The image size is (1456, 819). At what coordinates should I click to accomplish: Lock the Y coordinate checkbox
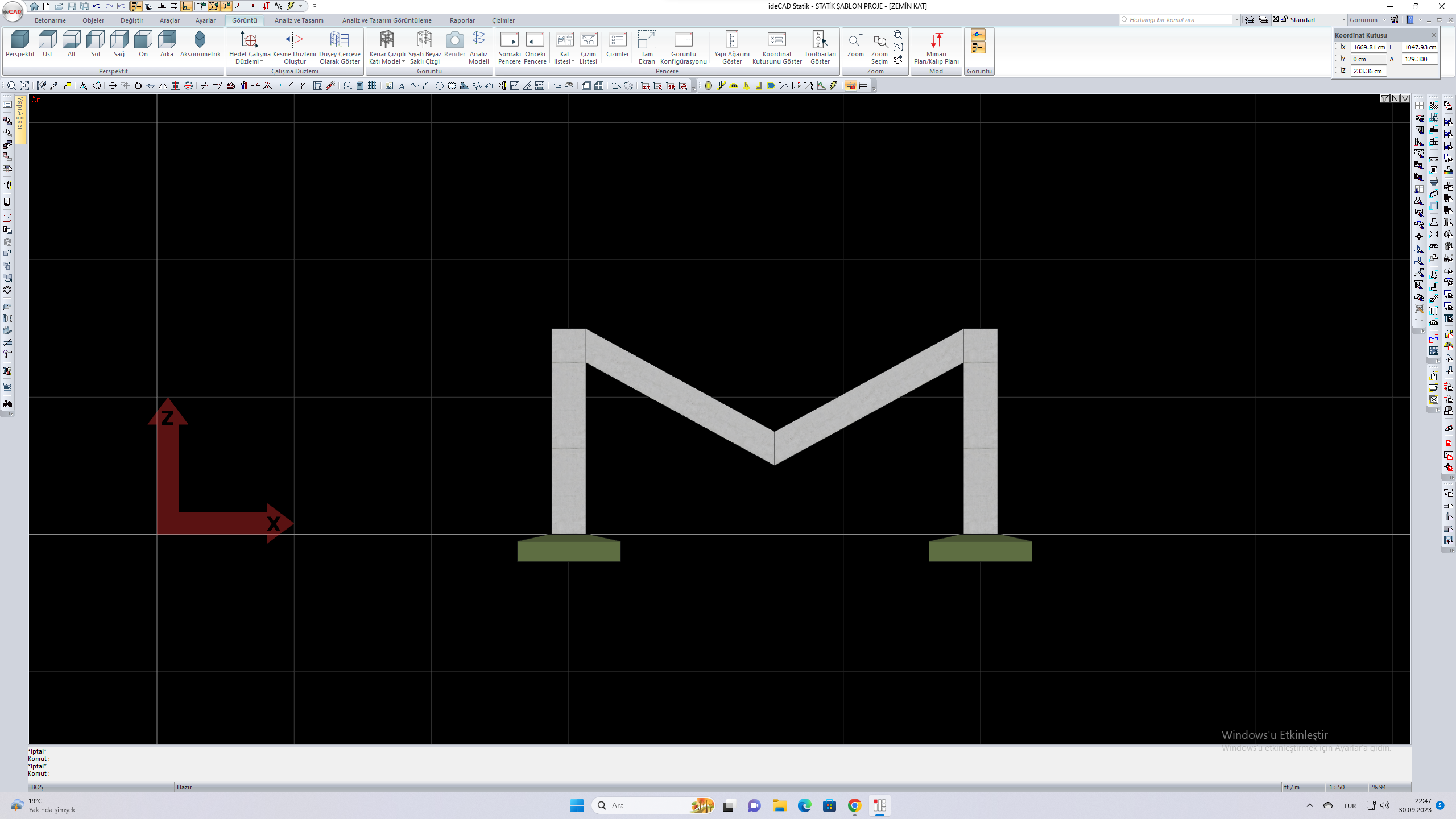(1338, 58)
